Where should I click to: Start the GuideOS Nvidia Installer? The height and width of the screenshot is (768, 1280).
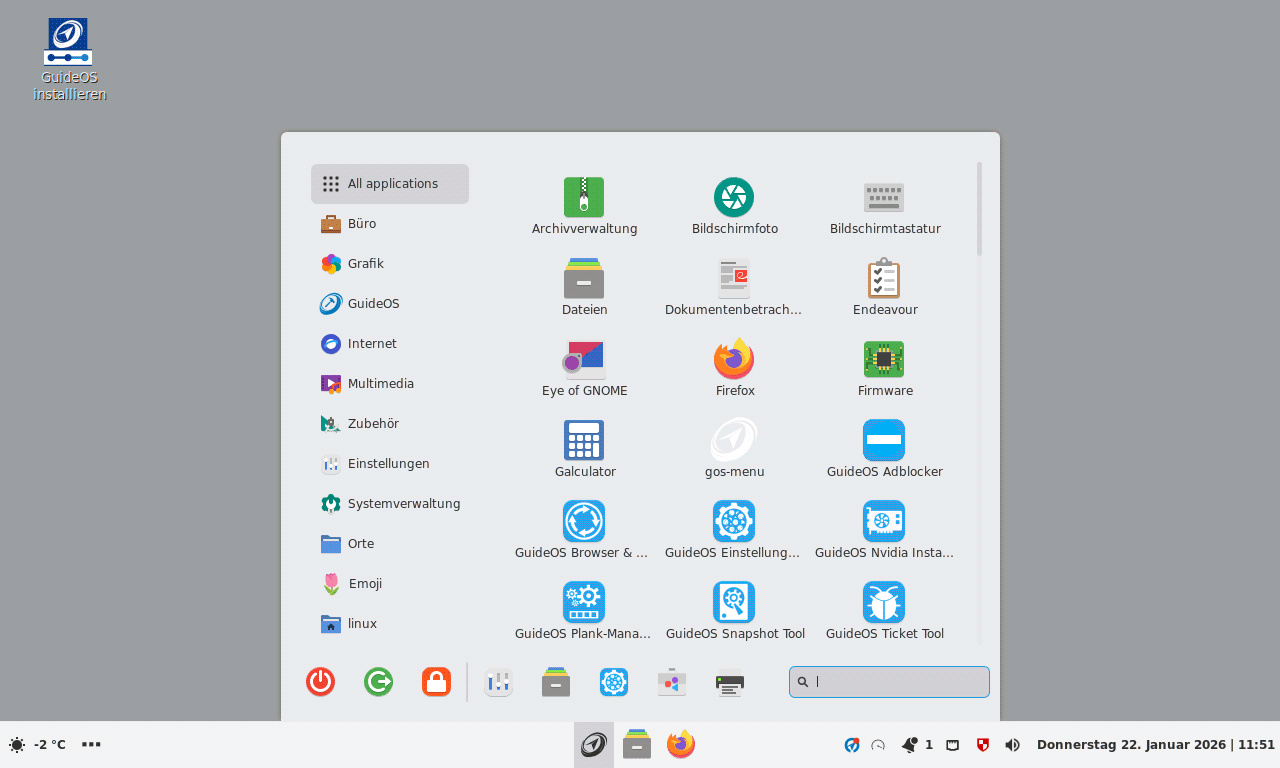[x=884, y=521]
